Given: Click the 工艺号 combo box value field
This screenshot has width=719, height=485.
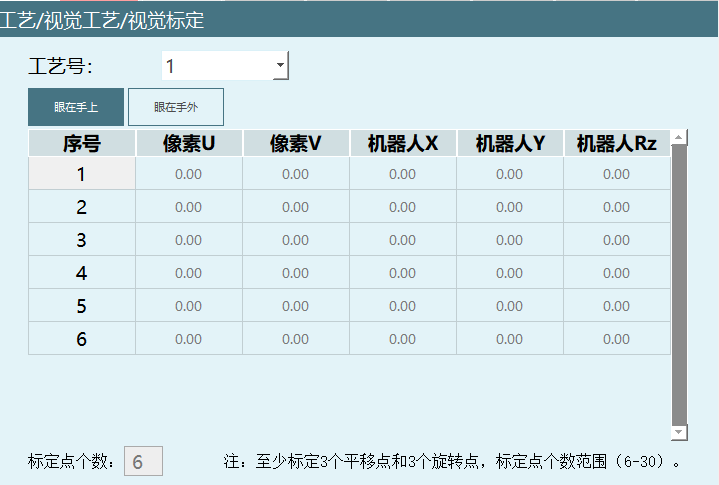Looking at the screenshot, I should [216, 67].
